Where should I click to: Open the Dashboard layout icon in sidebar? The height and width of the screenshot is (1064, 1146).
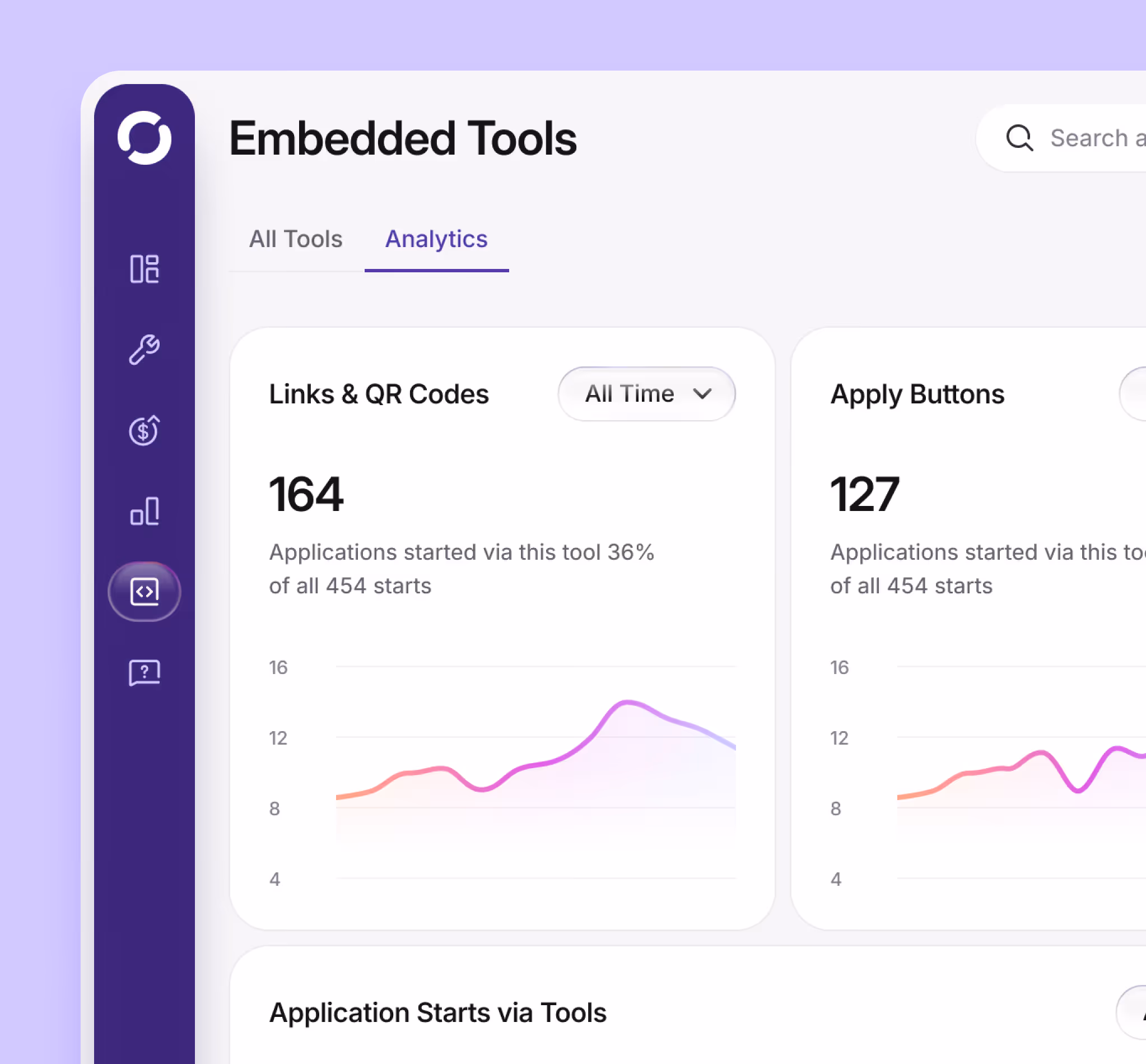(146, 269)
